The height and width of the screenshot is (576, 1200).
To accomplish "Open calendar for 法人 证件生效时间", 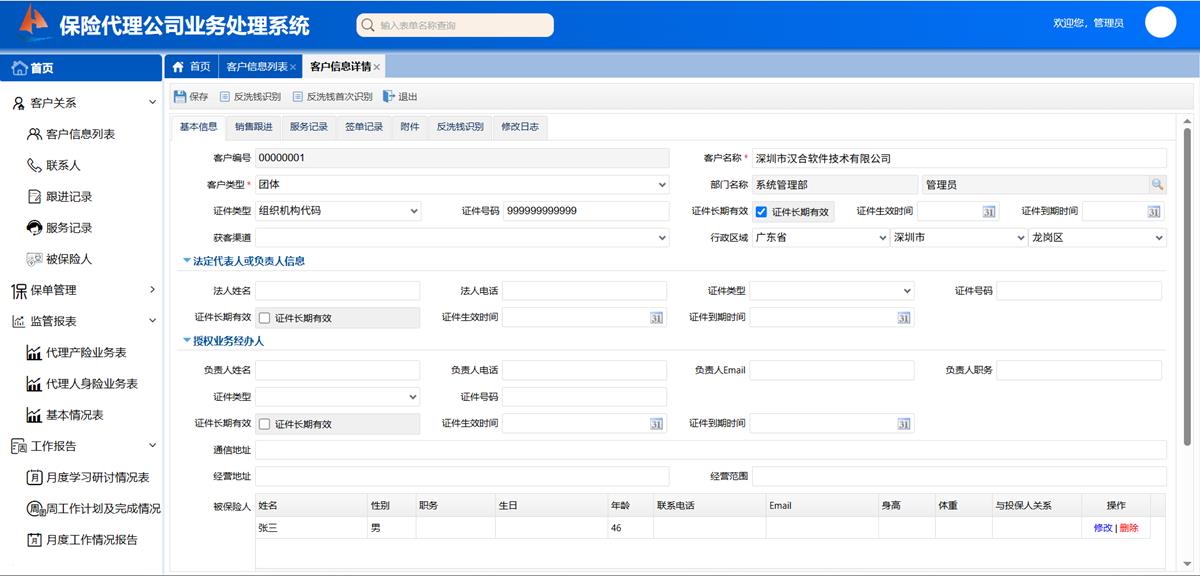I will [x=656, y=318].
